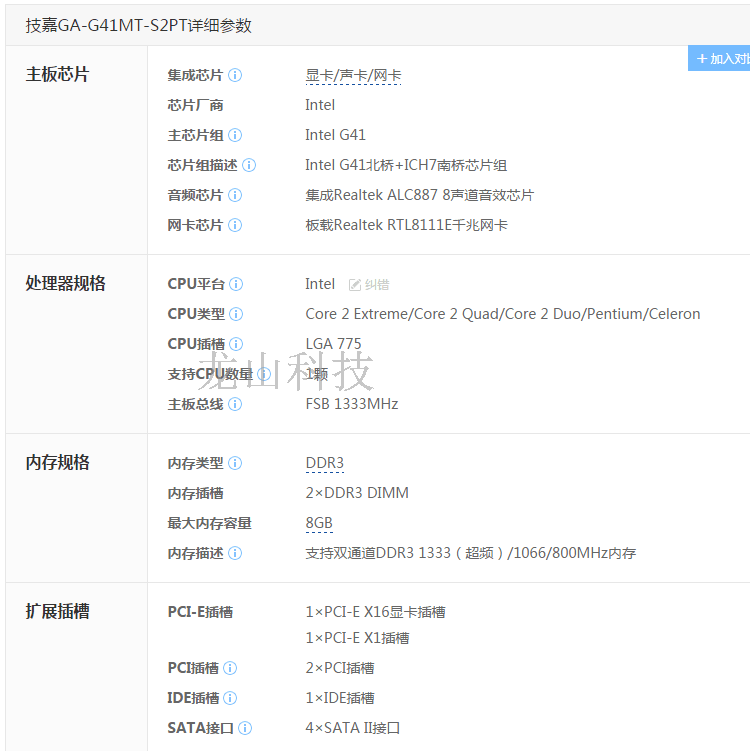The image size is (750, 751).
Task: Click the info icon beside 主芯片组
Action: point(235,135)
